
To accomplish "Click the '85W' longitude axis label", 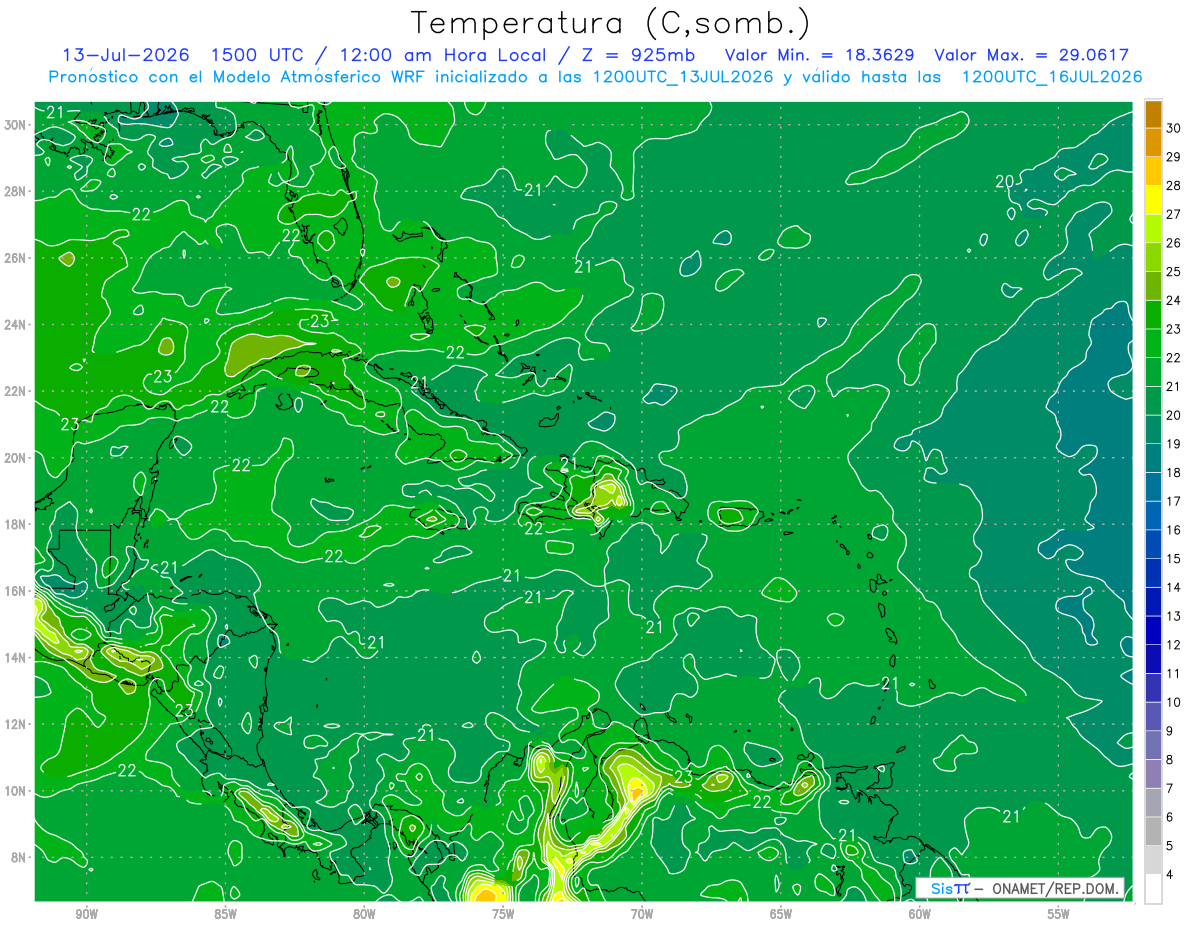I will pyautogui.click(x=225, y=914).
